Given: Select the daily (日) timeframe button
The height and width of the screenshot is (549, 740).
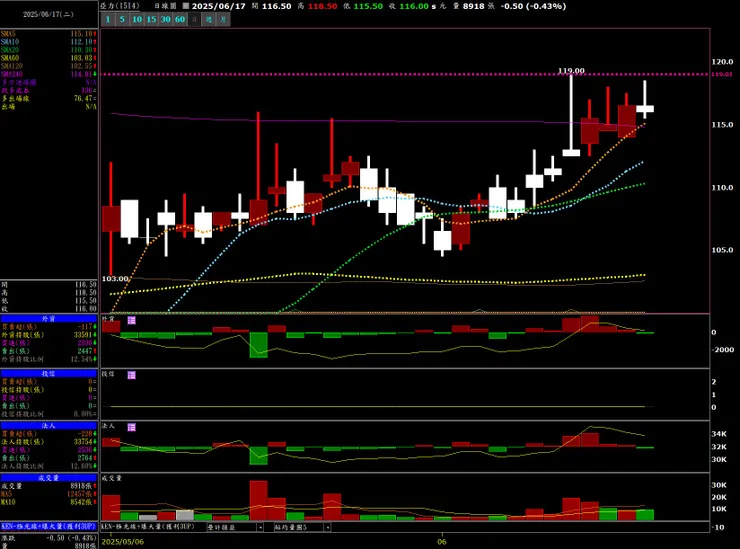Looking at the screenshot, I should (x=194, y=19).
